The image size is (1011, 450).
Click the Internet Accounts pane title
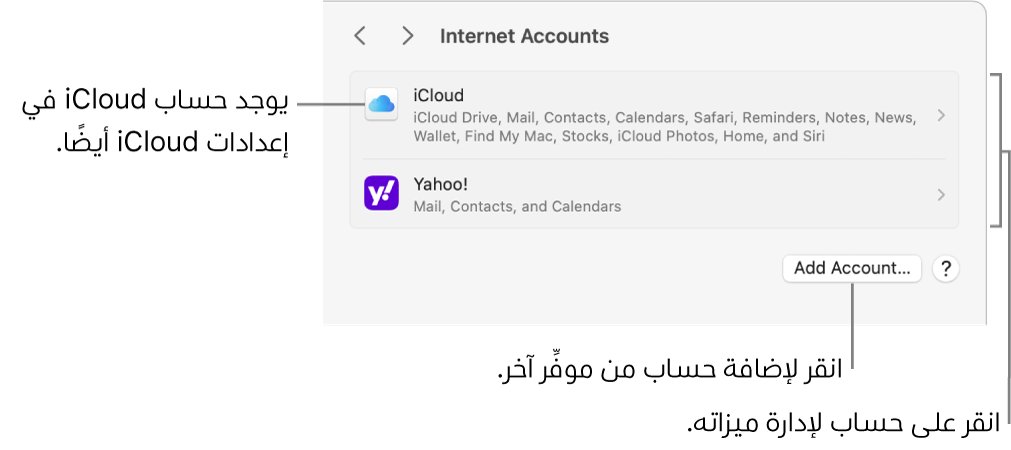[x=524, y=36]
